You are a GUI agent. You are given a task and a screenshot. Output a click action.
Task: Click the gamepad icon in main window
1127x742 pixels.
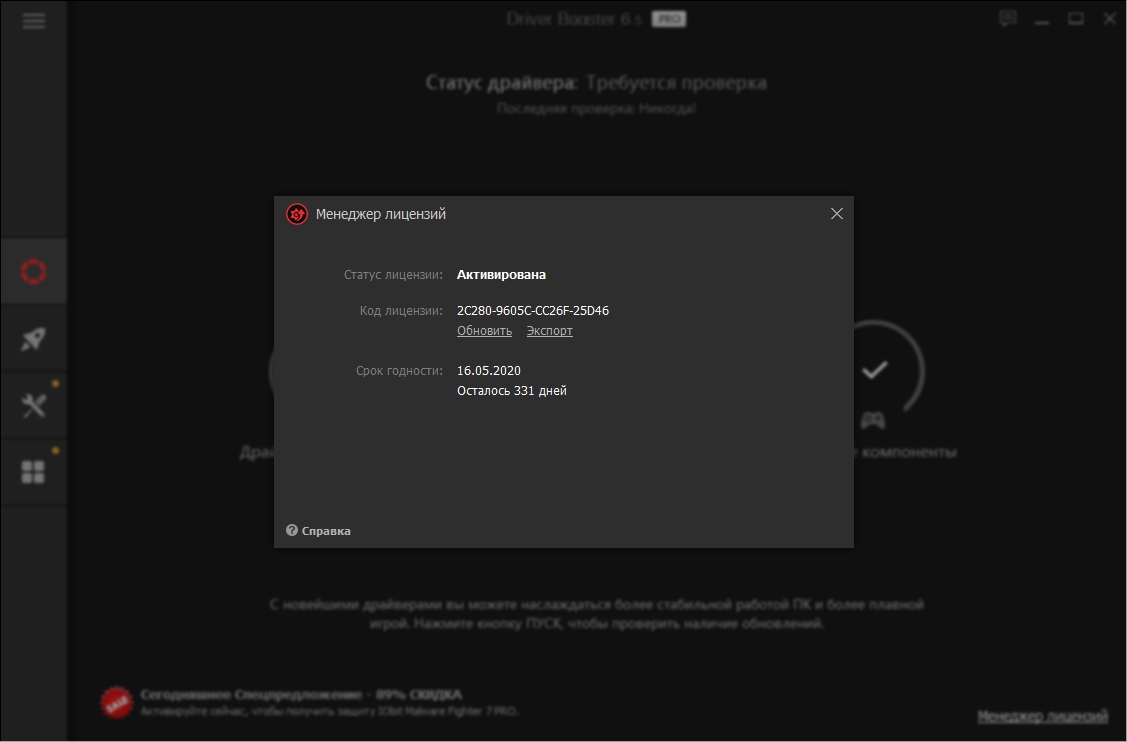[x=873, y=421]
